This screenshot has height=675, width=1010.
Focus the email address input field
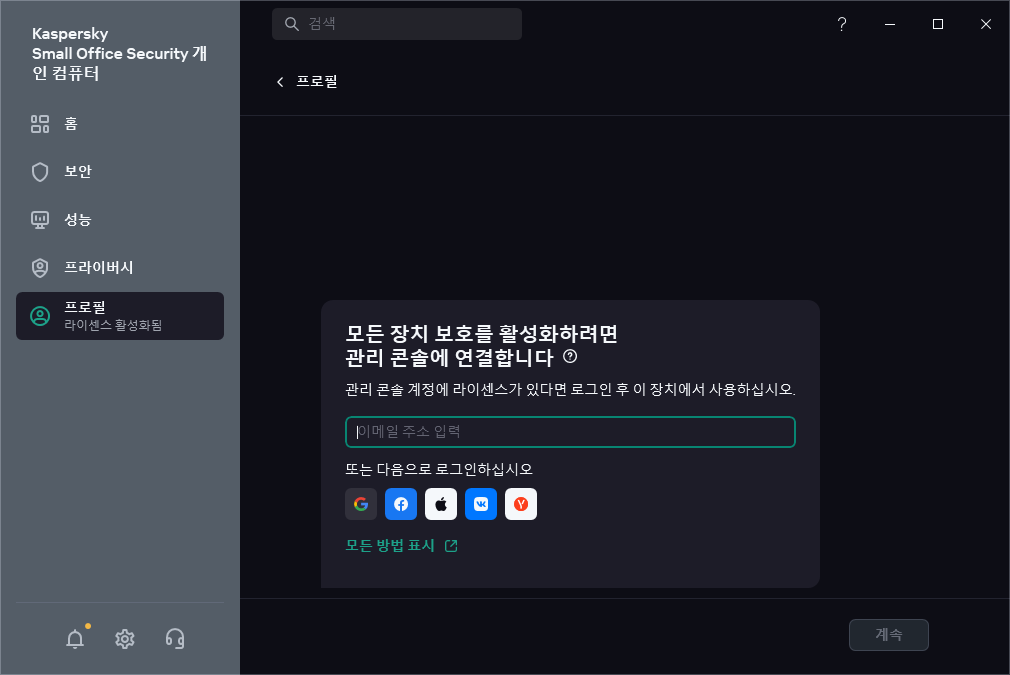point(570,432)
